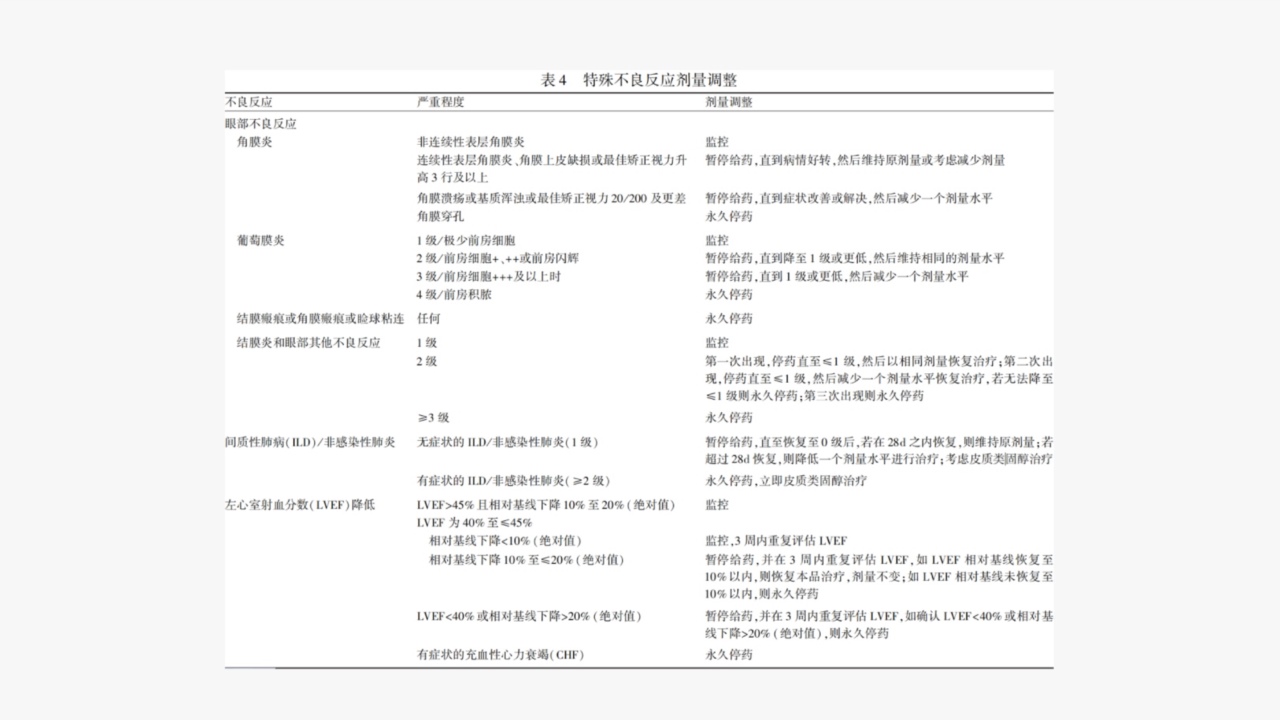Select the '角膜穿孔' severity entry

tap(441, 215)
